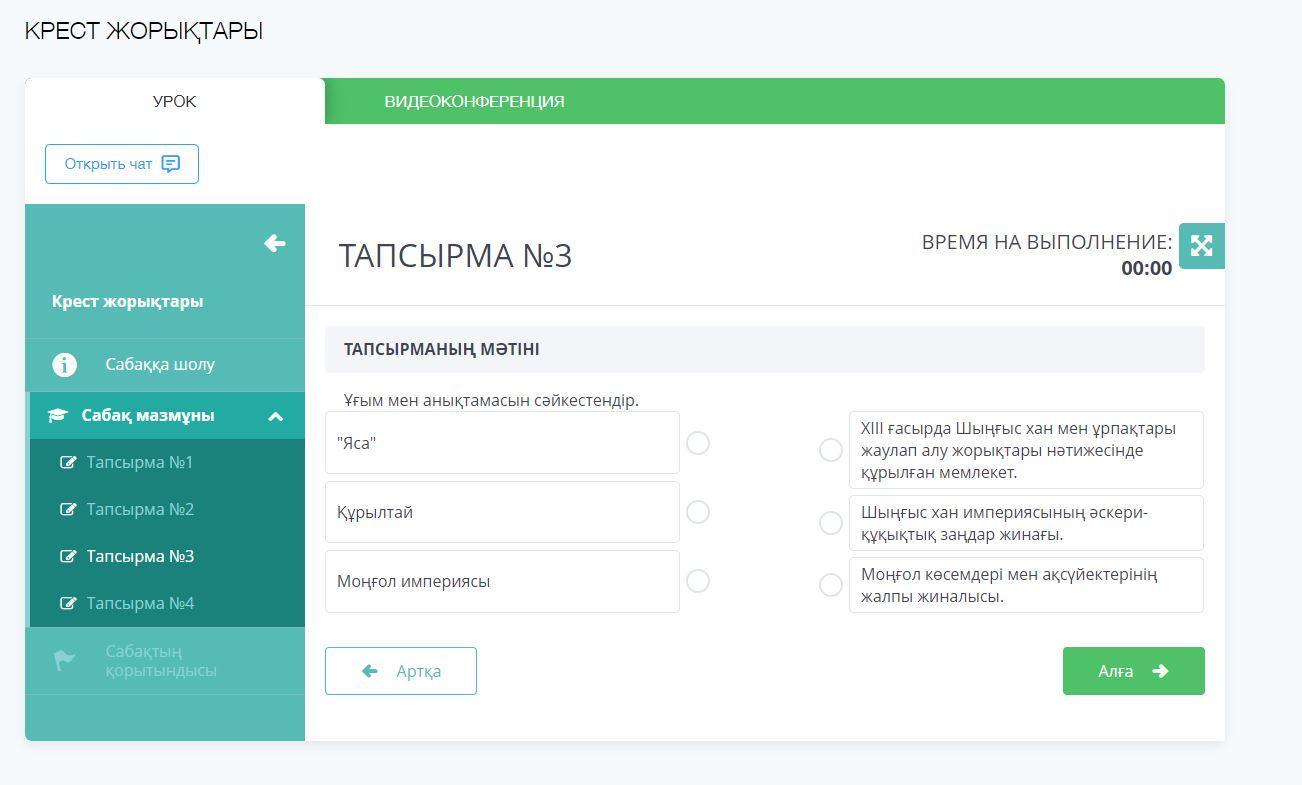Select the radio button next to Құрылтай
Image resolution: width=1302 pixels, height=785 pixels.
pos(698,512)
